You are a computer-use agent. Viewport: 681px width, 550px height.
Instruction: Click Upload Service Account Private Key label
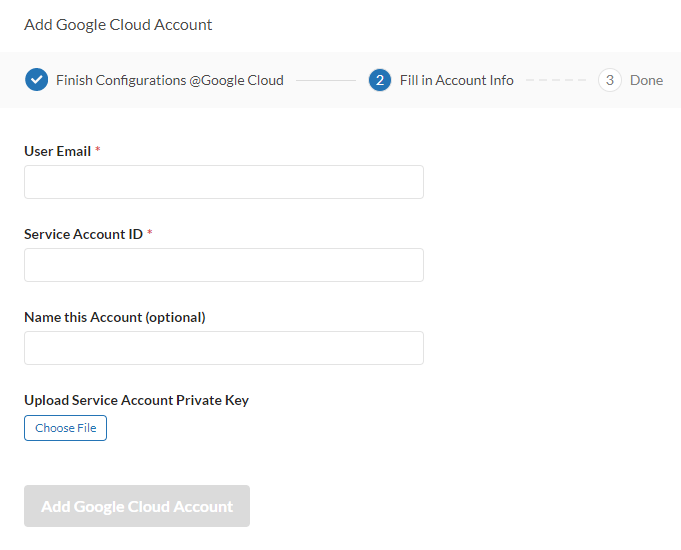point(136,400)
